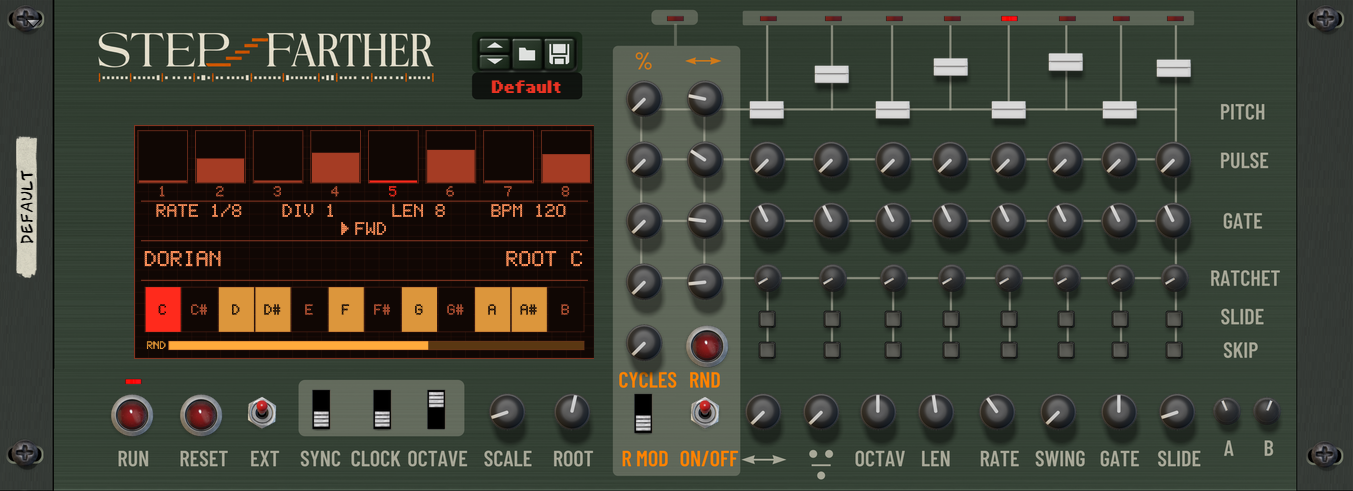Flip the randomizer ON/OFF toggle switch

coord(703,412)
